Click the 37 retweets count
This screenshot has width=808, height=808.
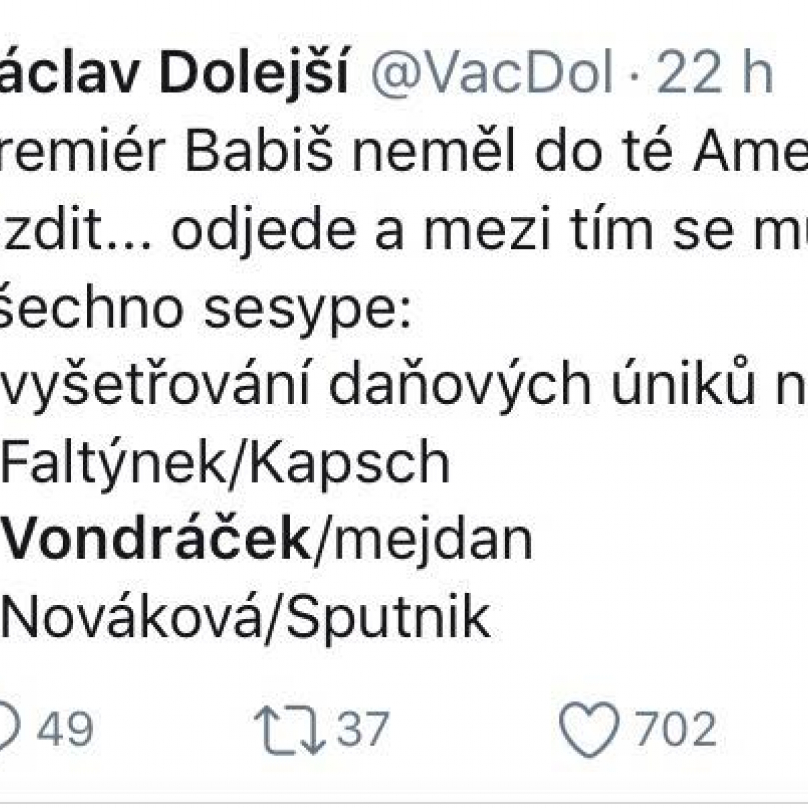coord(362,729)
